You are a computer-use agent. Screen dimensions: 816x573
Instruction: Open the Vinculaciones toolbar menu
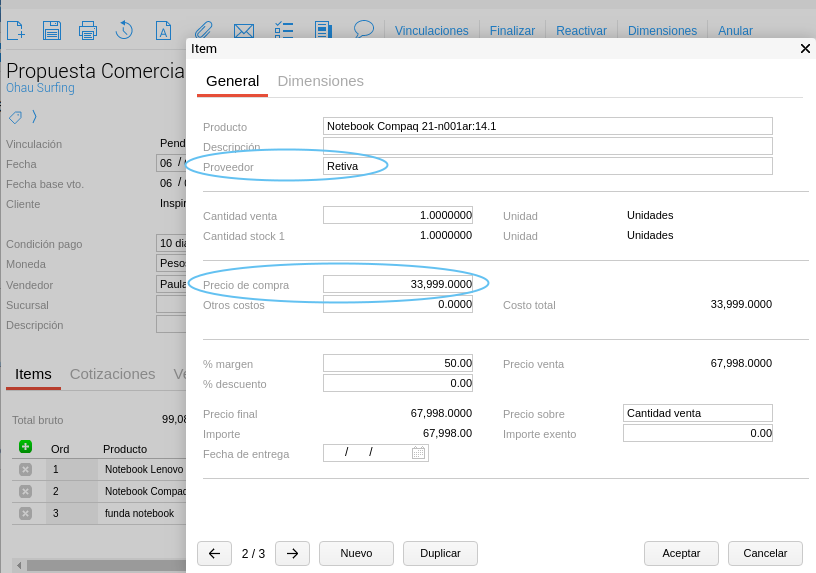click(431, 31)
